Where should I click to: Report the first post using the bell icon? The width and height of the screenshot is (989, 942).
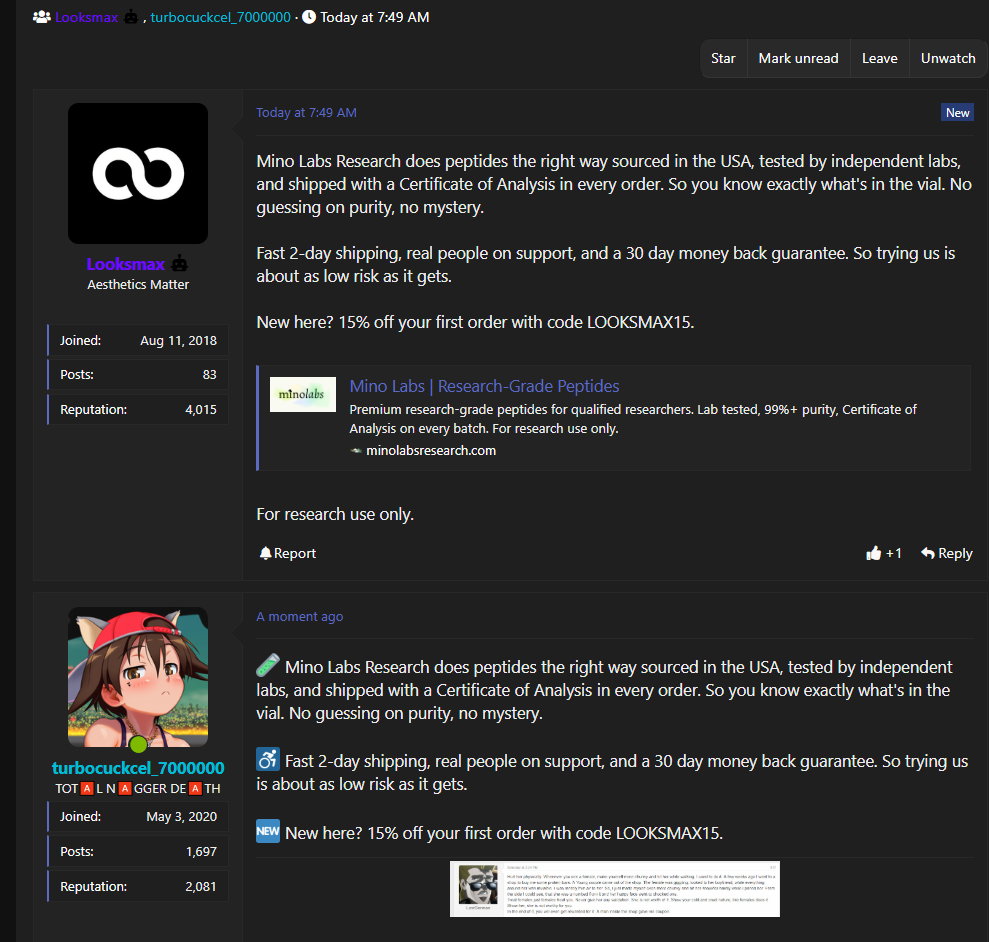(266, 553)
